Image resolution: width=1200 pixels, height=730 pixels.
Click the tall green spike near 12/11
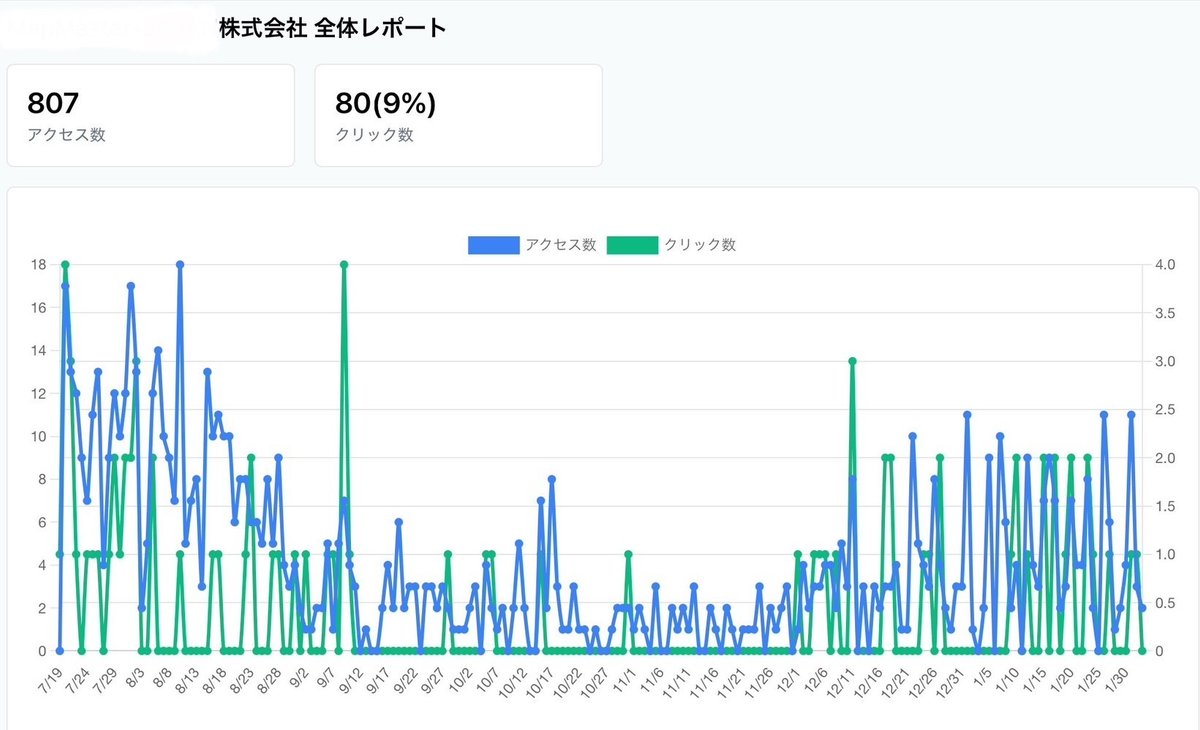(851, 360)
